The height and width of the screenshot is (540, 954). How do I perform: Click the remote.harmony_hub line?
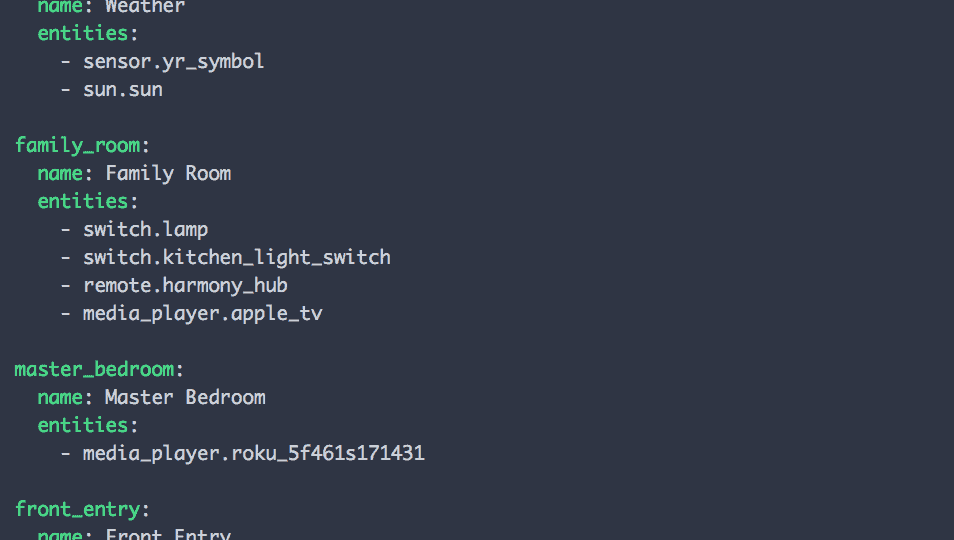pos(185,286)
